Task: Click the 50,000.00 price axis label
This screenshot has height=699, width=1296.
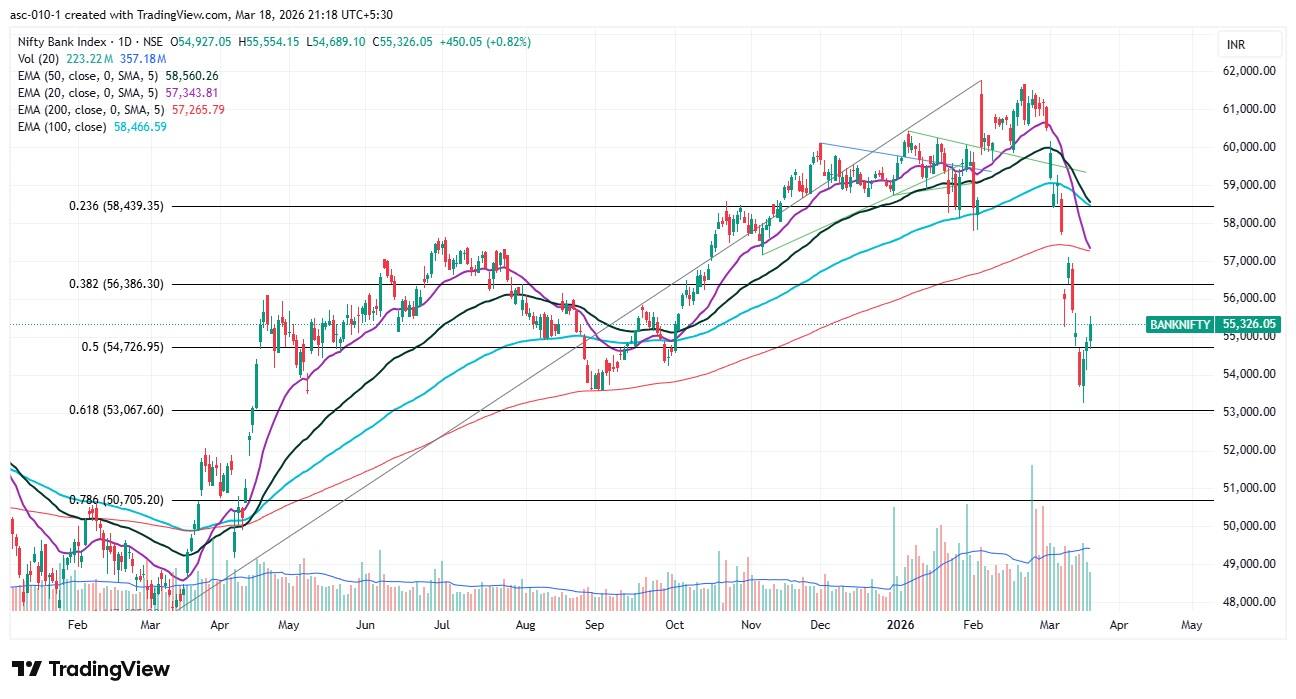Action: point(1247,526)
